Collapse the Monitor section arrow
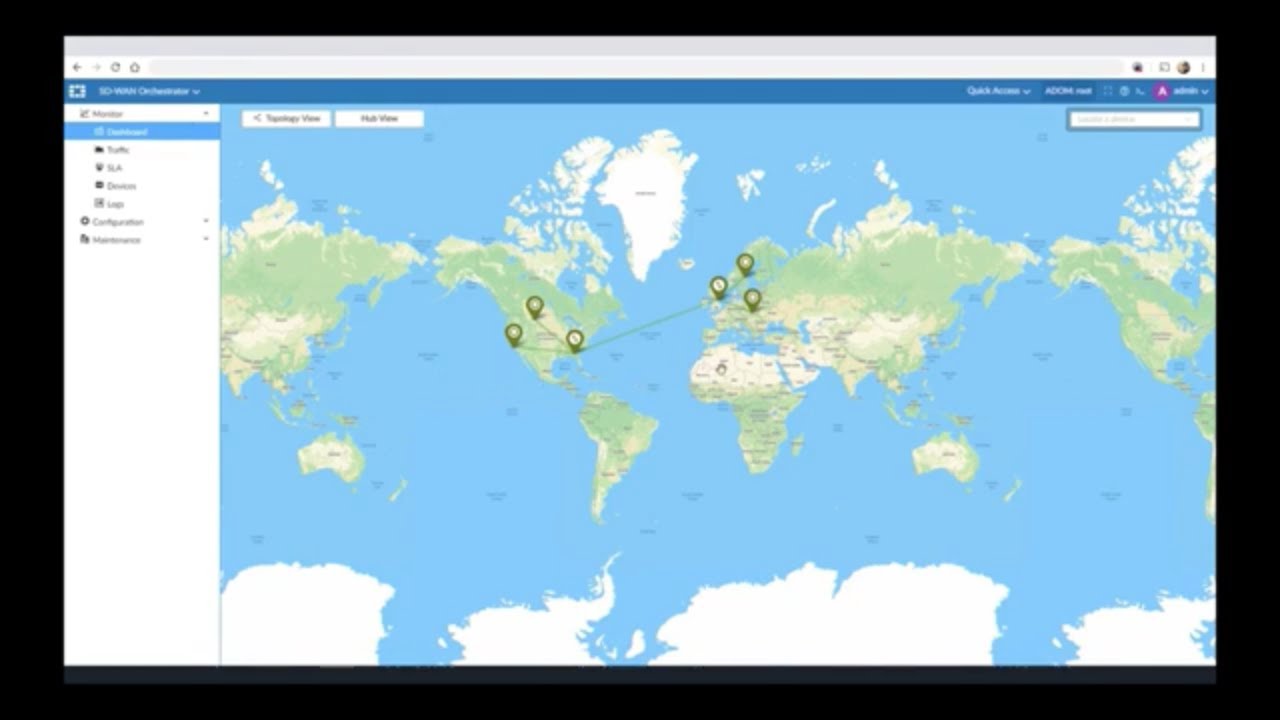This screenshot has width=1280, height=720. coord(206,114)
